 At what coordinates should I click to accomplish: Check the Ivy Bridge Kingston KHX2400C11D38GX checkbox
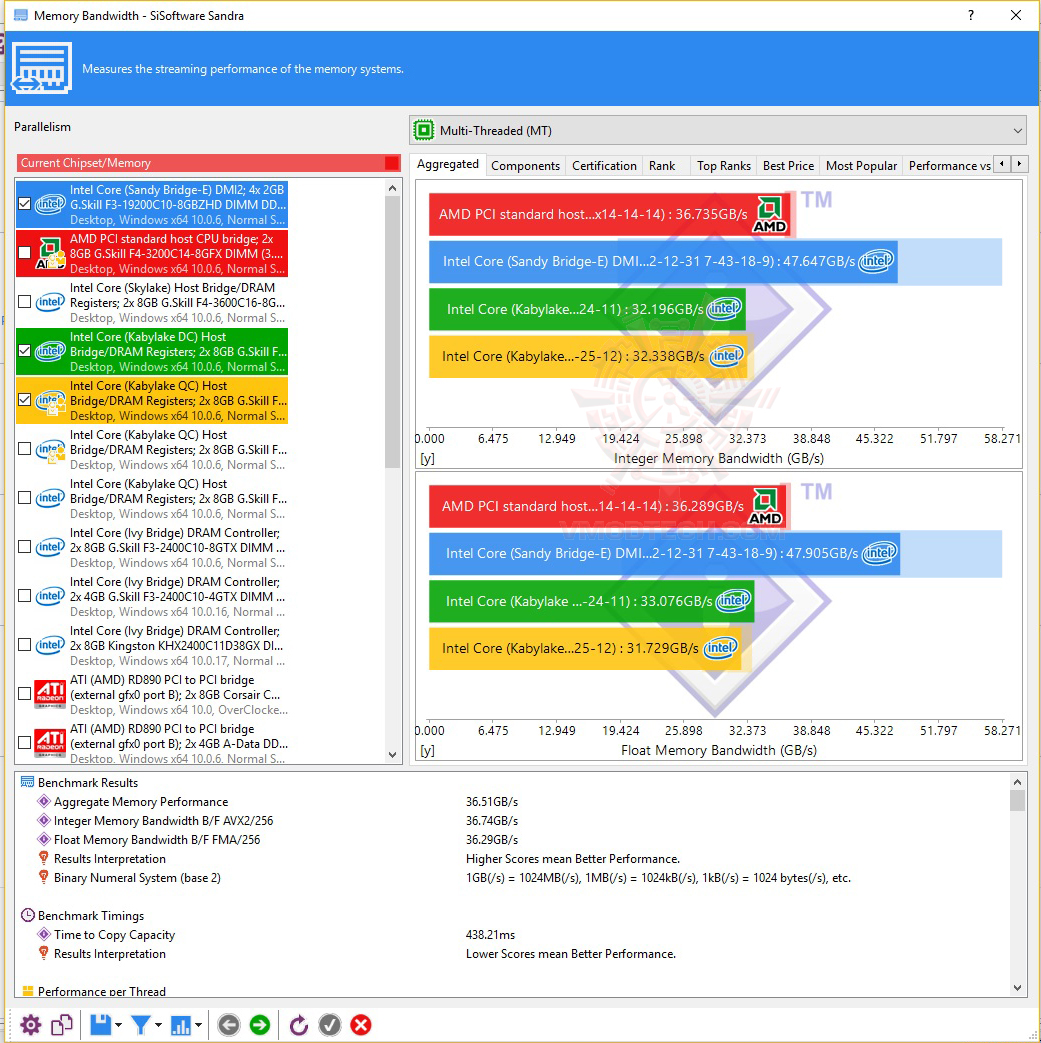25,645
